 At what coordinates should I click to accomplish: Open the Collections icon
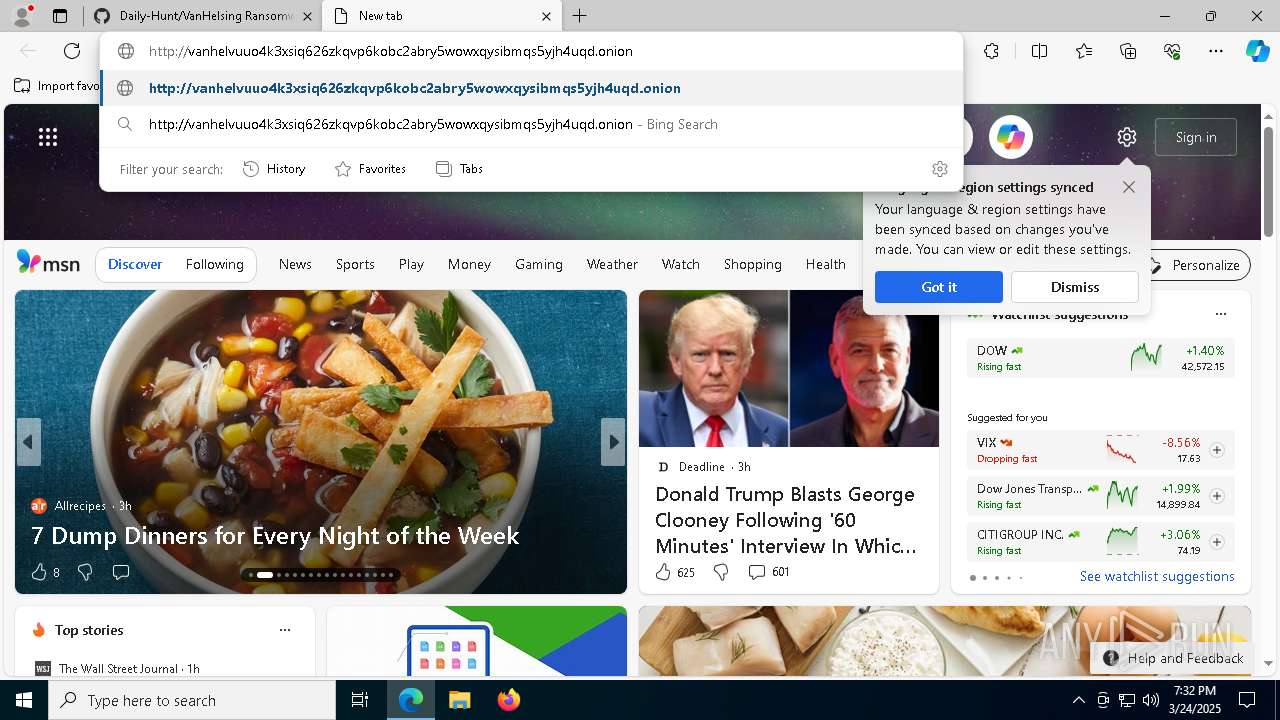coord(1128,51)
